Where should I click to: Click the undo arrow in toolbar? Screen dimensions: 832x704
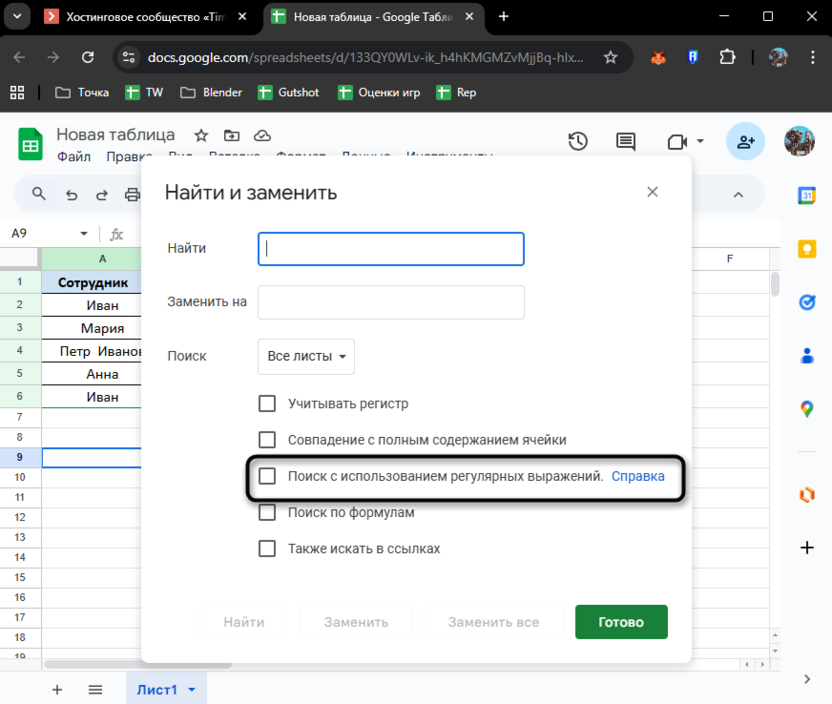point(71,195)
